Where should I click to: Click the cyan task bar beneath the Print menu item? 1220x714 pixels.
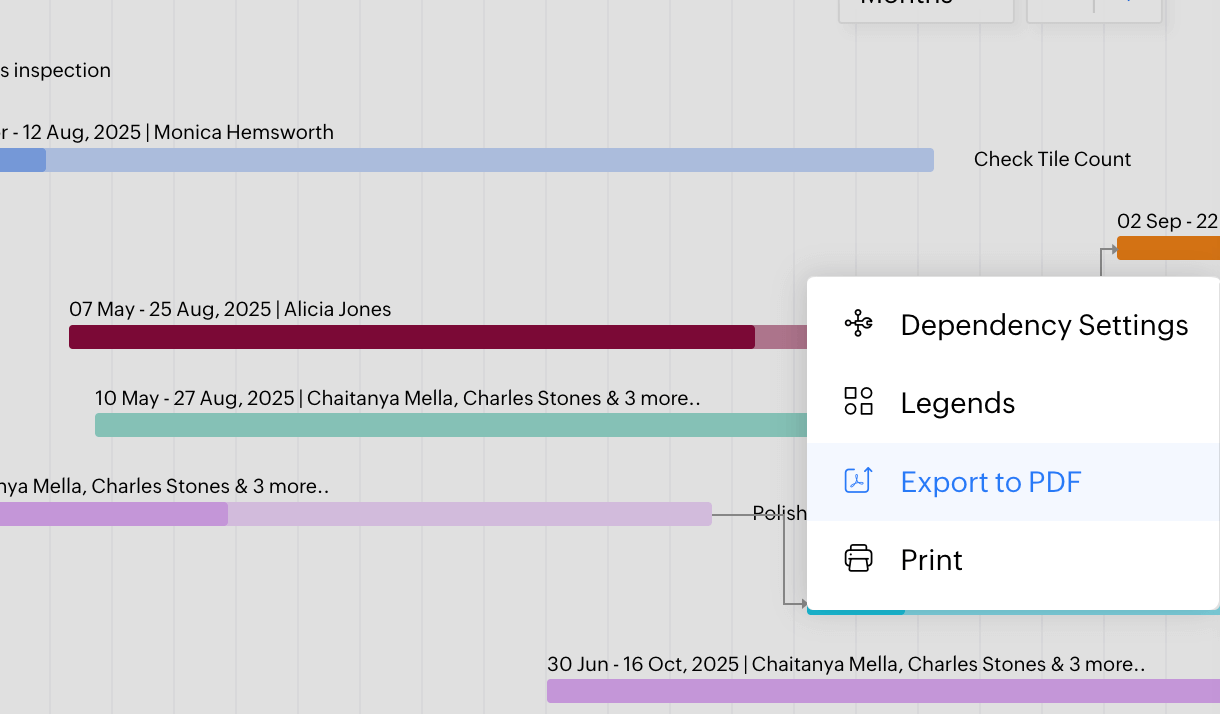pyautogui.click(x=855, y=610)
